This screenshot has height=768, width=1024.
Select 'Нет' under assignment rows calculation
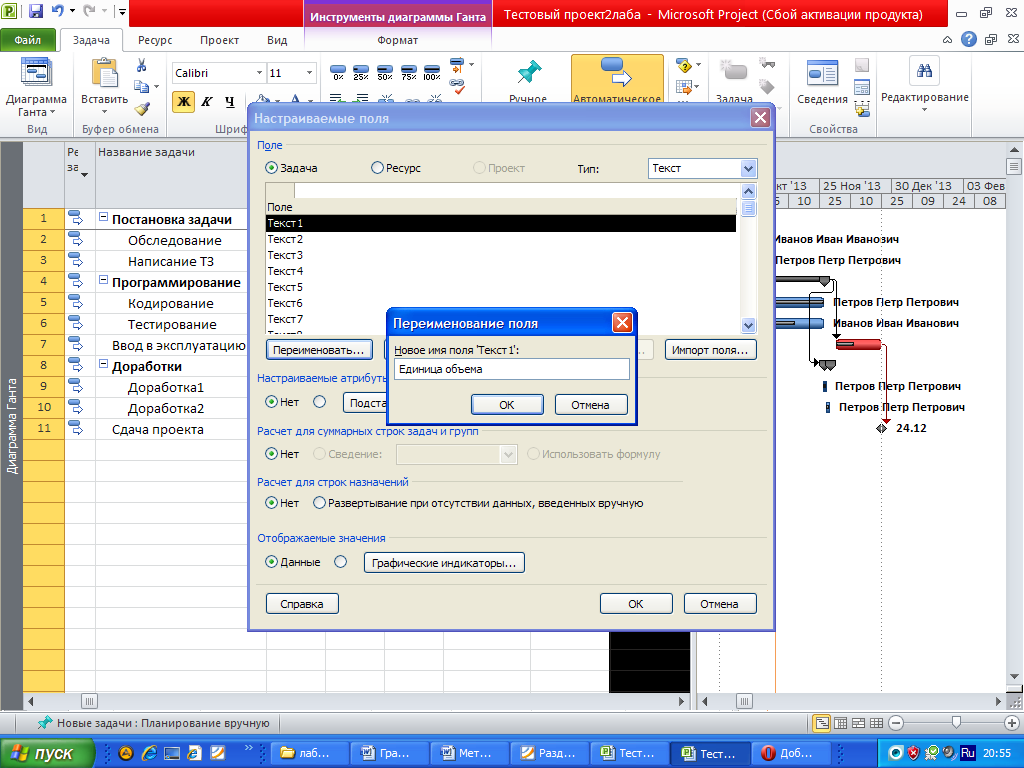pos(272,503)
